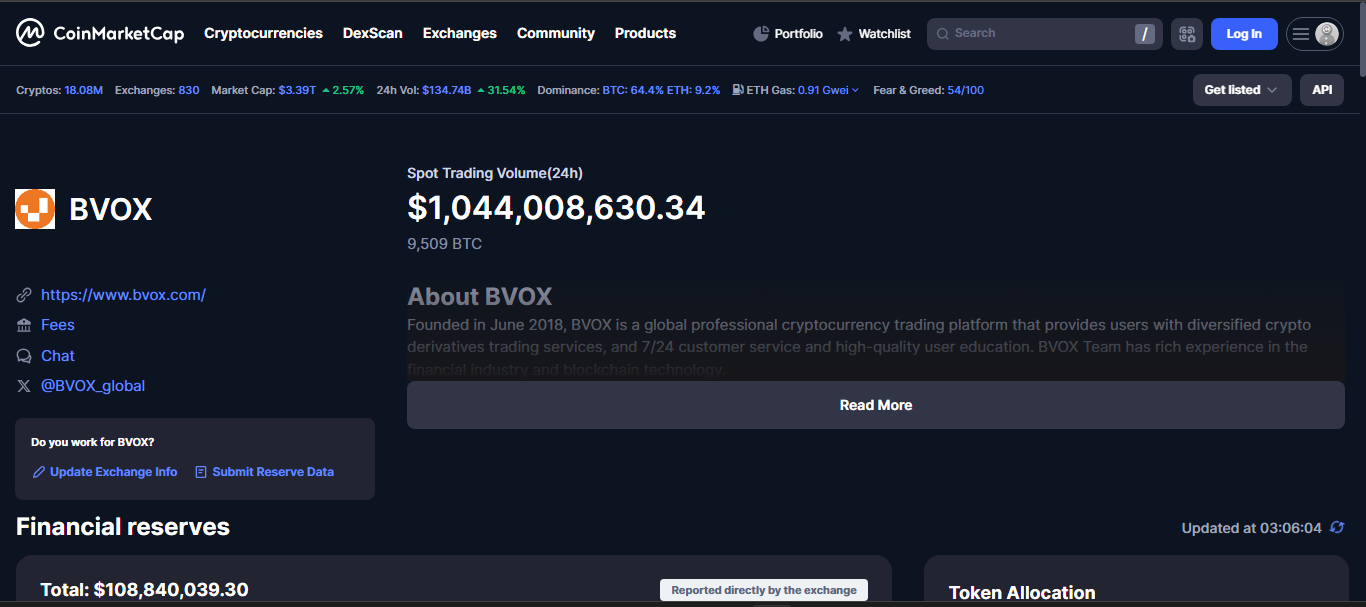Click the About BVOX heading
The height and width of the screenshot is (607, 1366).
click(480, 297)
